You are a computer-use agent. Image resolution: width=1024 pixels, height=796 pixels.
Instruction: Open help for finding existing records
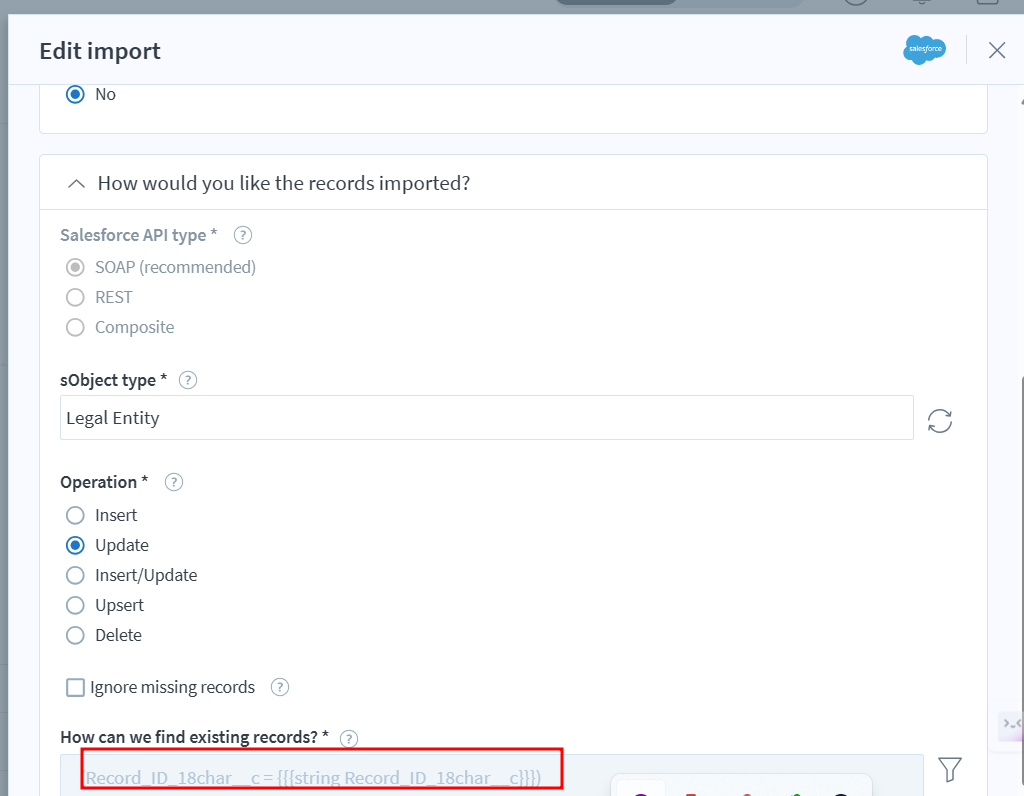click(x=349, y=739)
